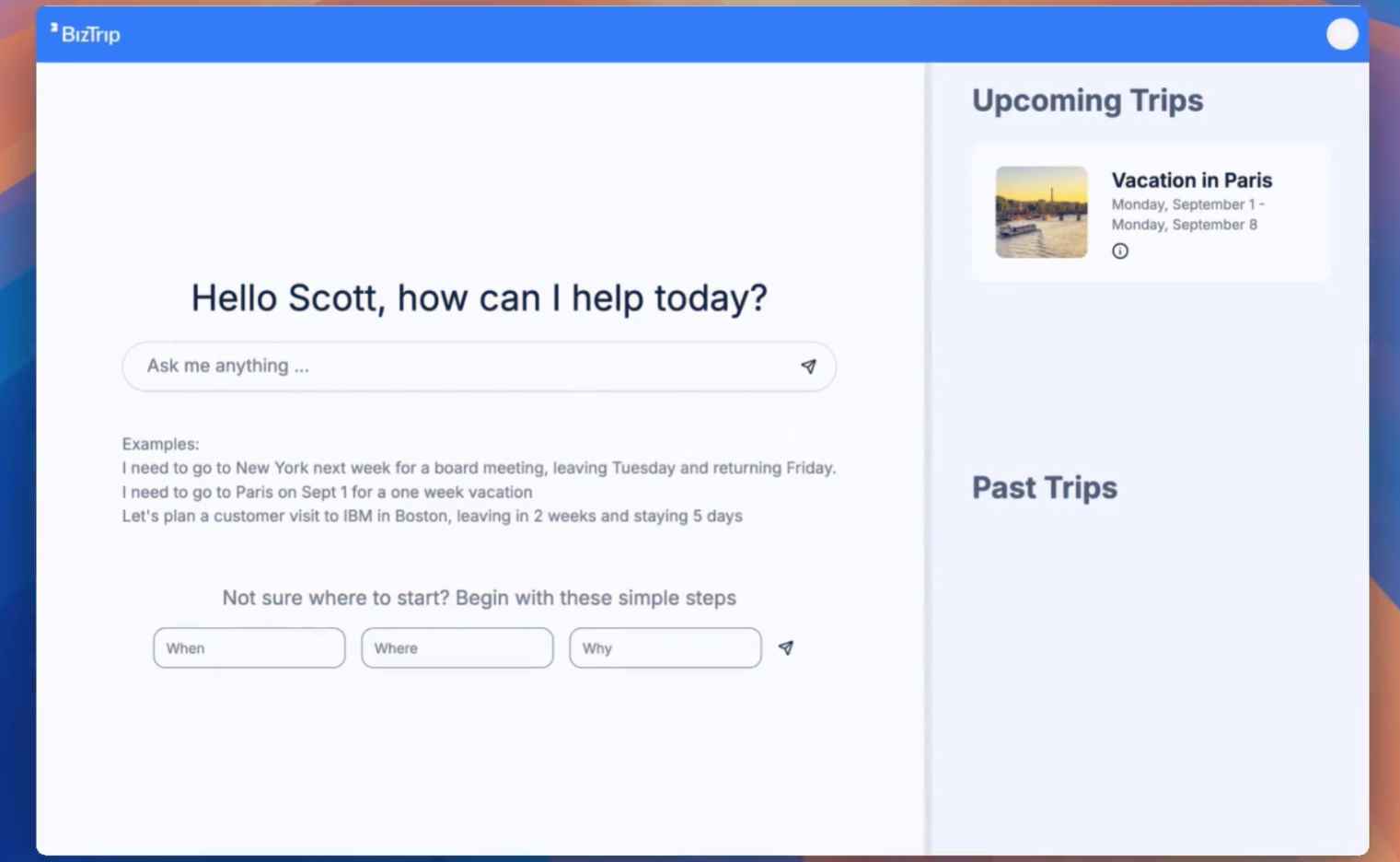Click the Why input box
1400x862 pixels.
(665, 648)
